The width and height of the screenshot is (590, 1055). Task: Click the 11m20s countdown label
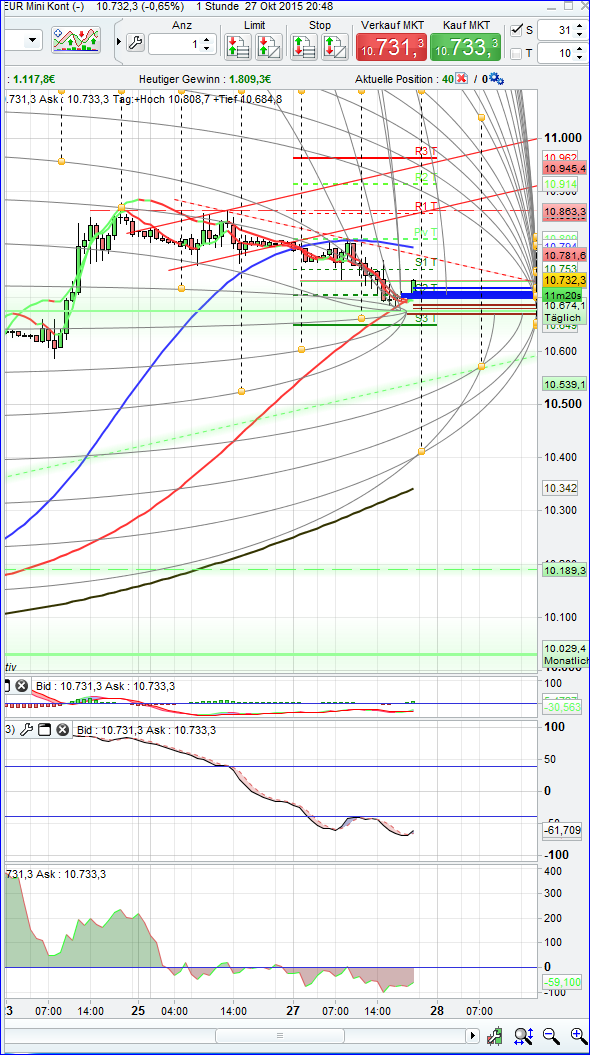coord(562,294)
